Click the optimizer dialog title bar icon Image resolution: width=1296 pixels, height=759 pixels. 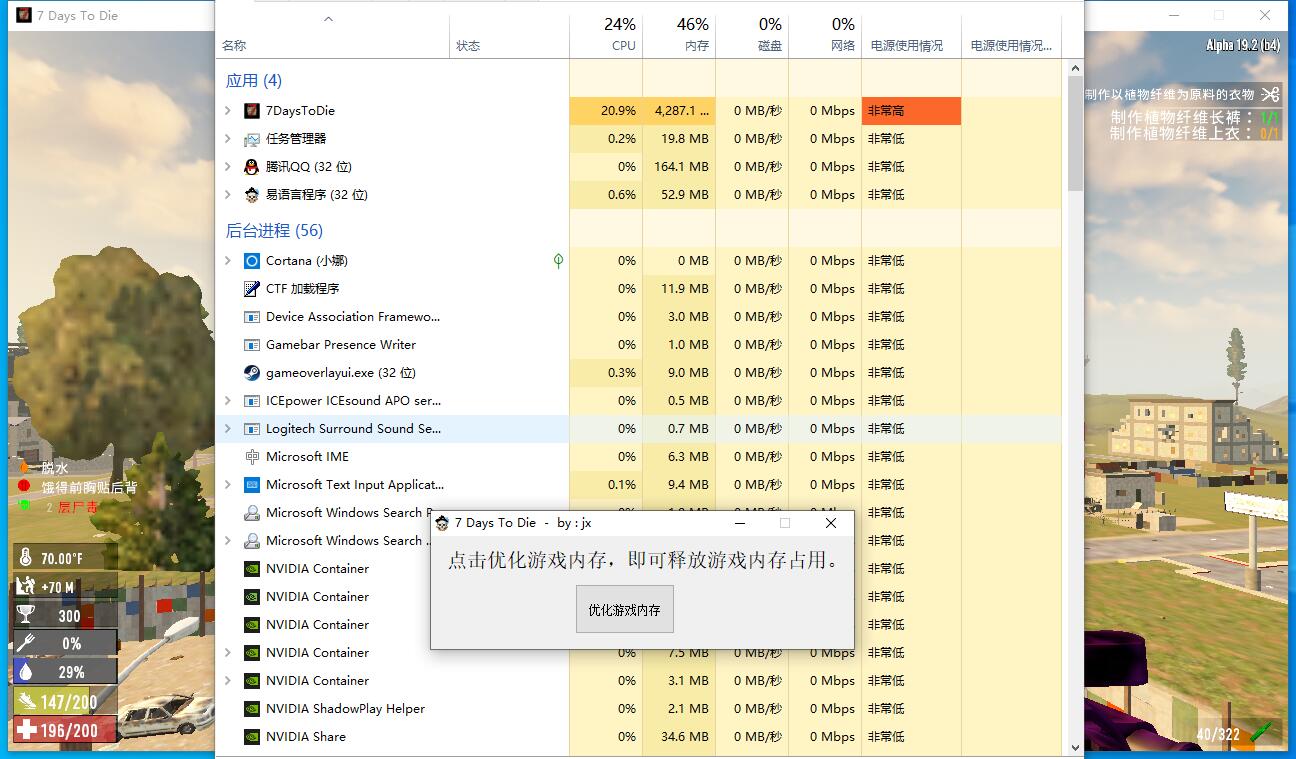click(442, 523)
